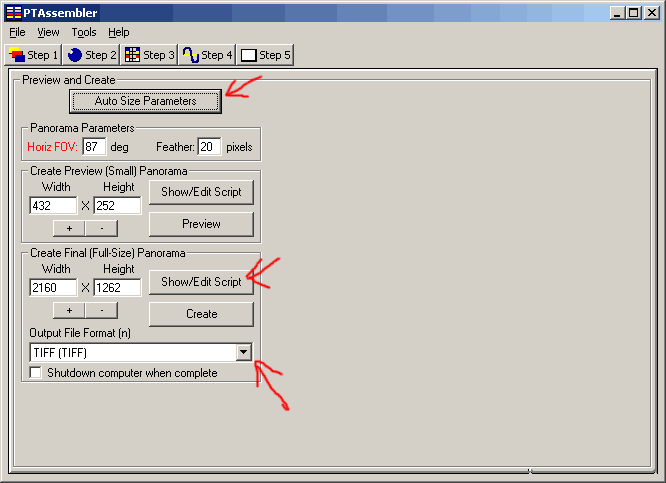Open the File menu
This screenshot has height=483, width=666.
(x=17, y=32)
